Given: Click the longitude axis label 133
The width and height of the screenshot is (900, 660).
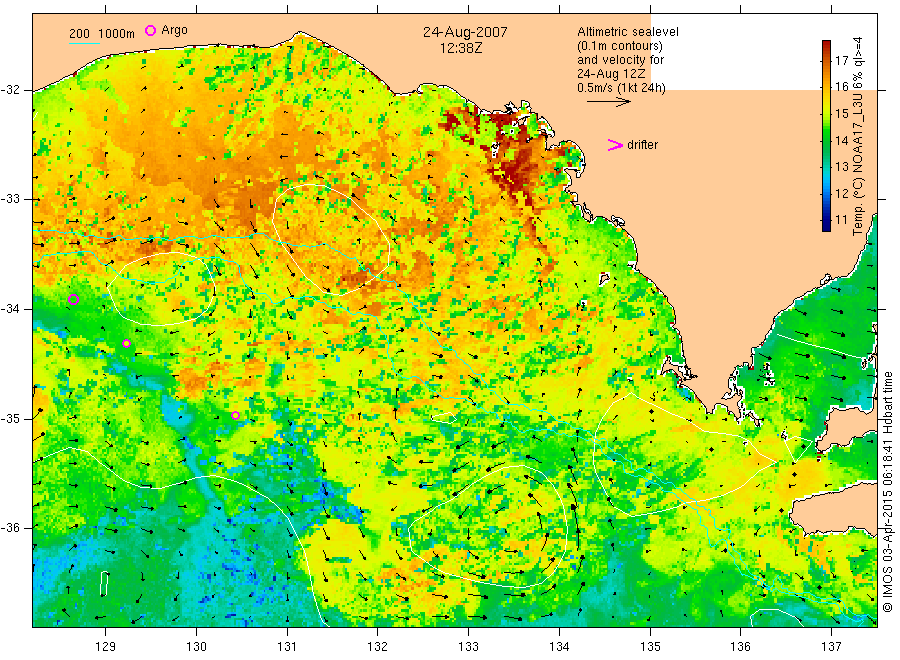Looking at the screenshot, I should [468, 647].
